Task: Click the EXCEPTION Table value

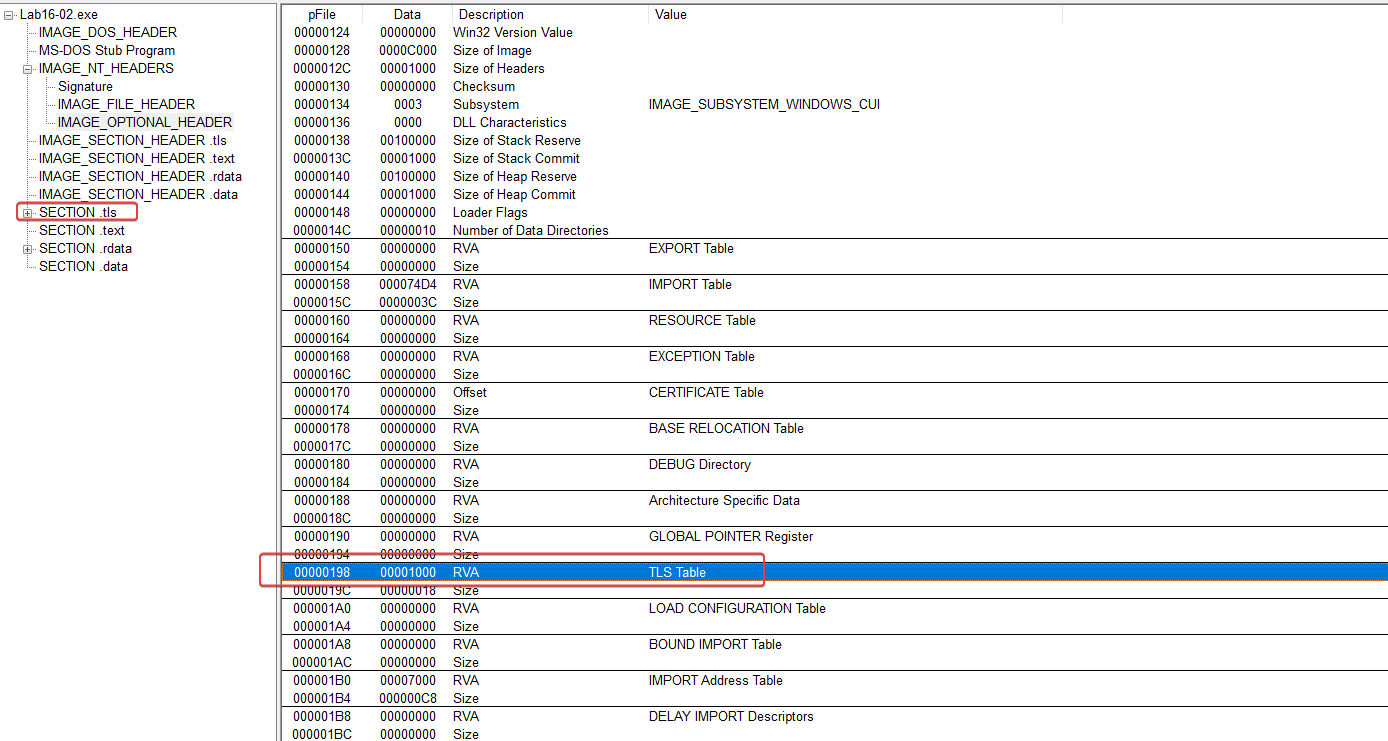Action: (702, 357)
